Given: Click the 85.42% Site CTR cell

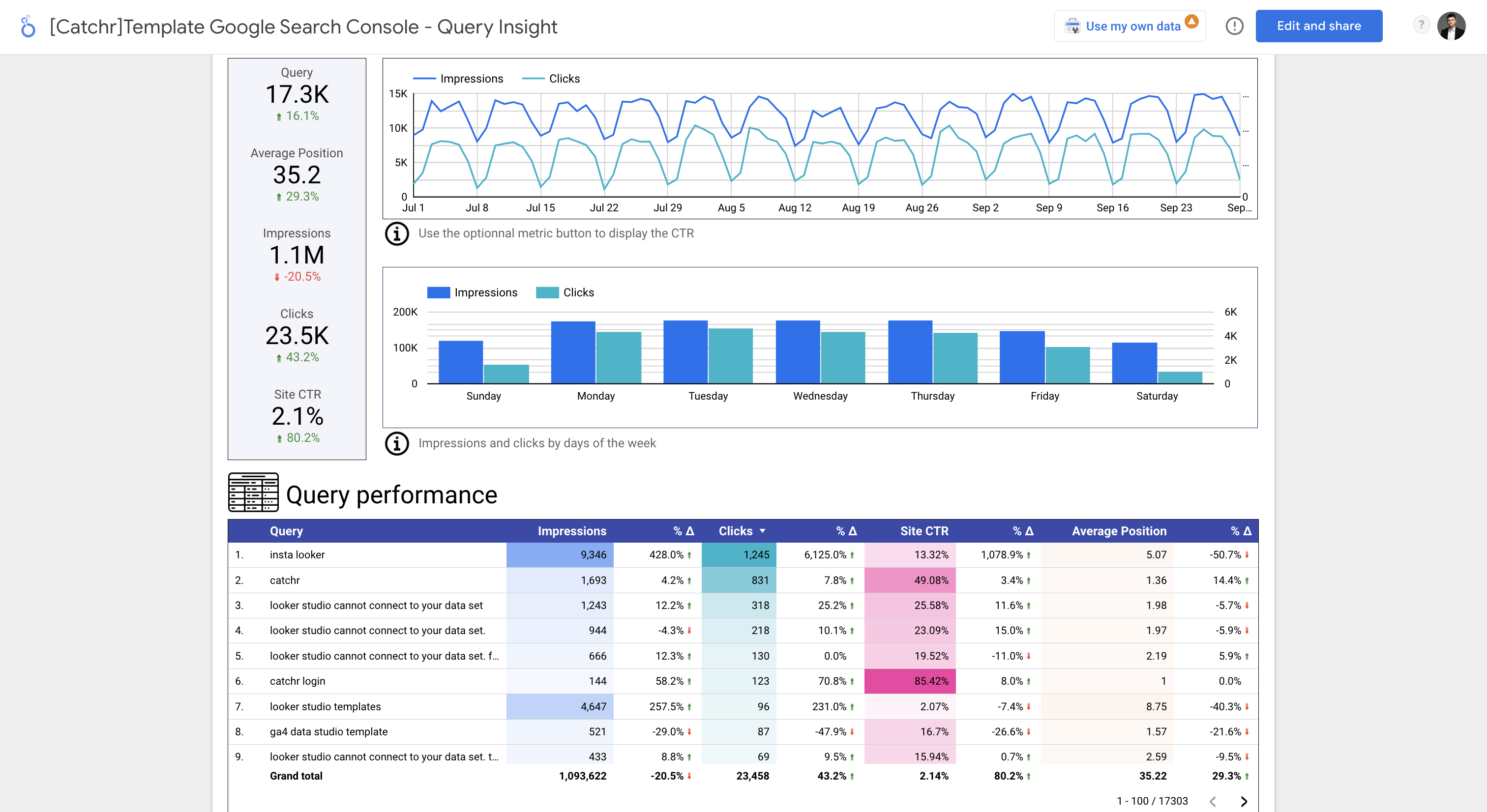Looking at the screenshot, I should coord(910,681).
